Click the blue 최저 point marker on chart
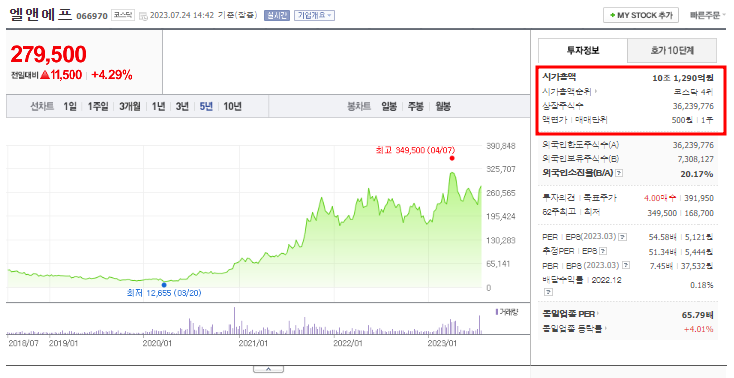The image size is (734, 378). [x=164, y=285]
